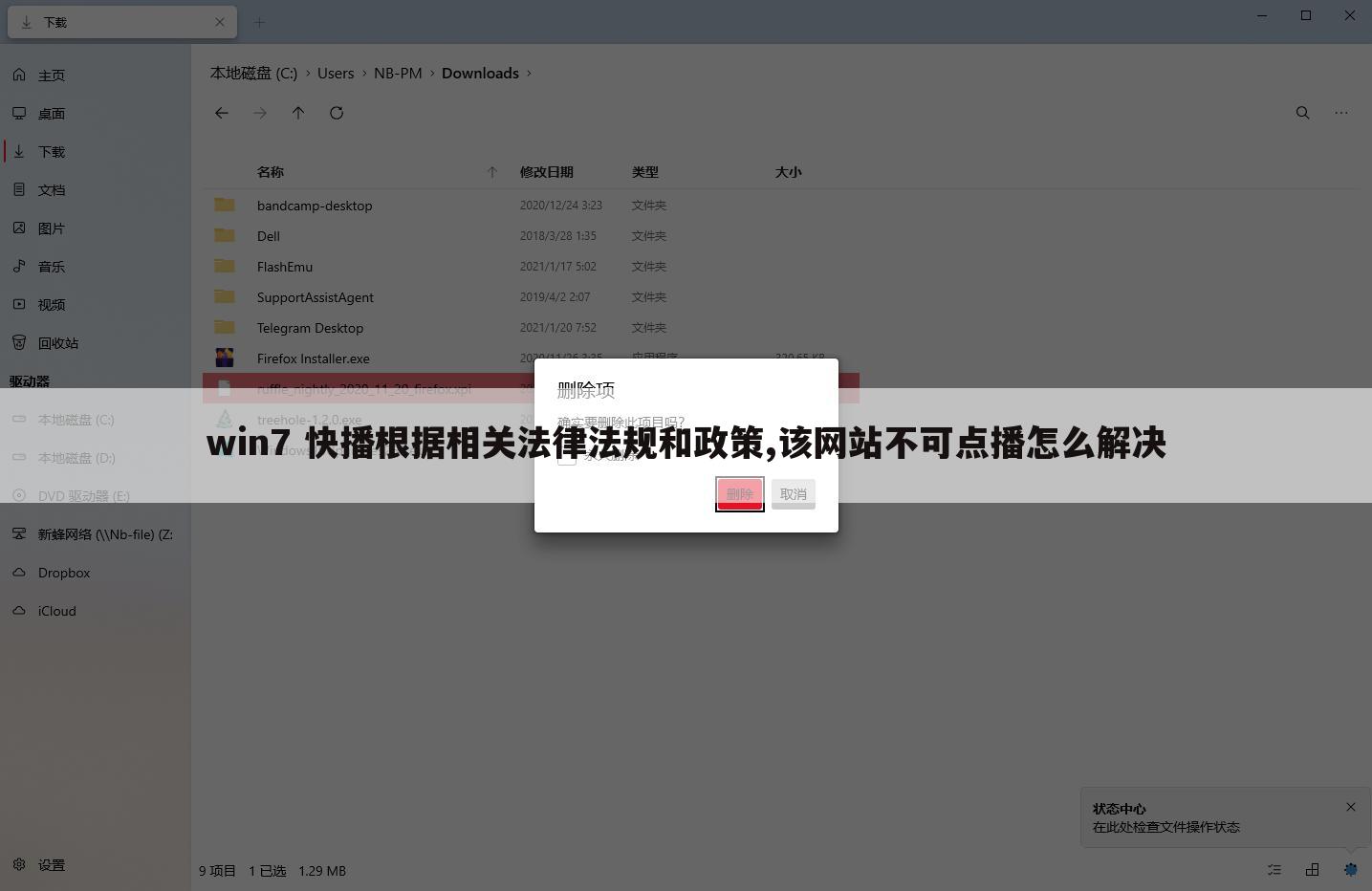
Task: Click Downloads in breadcrumb path
Action: coord(480,74)
